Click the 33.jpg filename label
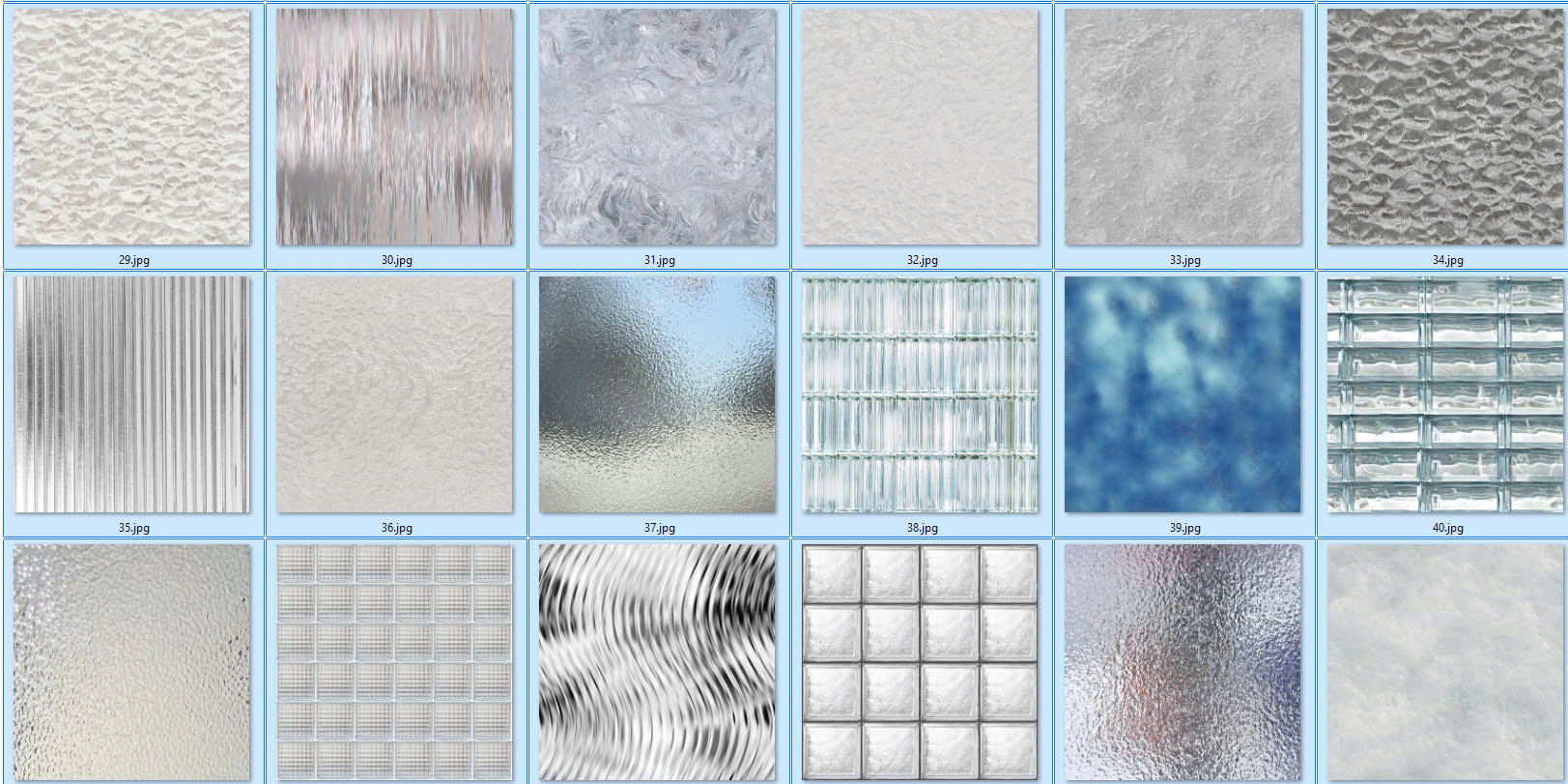 (1184, 260)
